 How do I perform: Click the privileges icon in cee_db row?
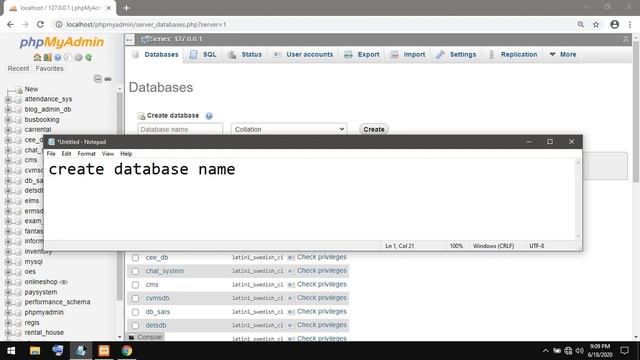[291, 258]
